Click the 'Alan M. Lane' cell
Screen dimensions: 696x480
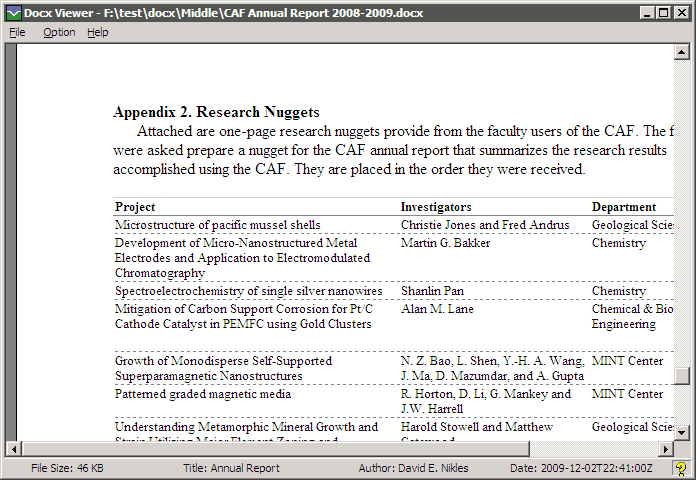[x=437, y=309]
